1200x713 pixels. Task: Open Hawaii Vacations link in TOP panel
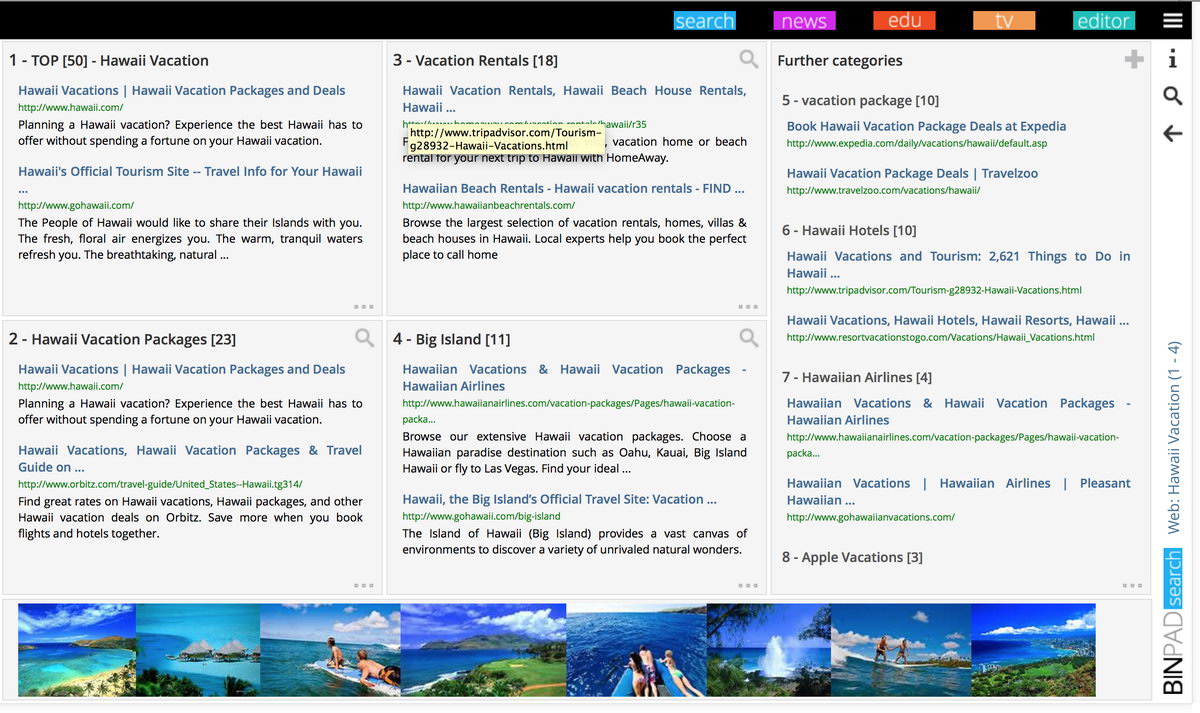182,90
